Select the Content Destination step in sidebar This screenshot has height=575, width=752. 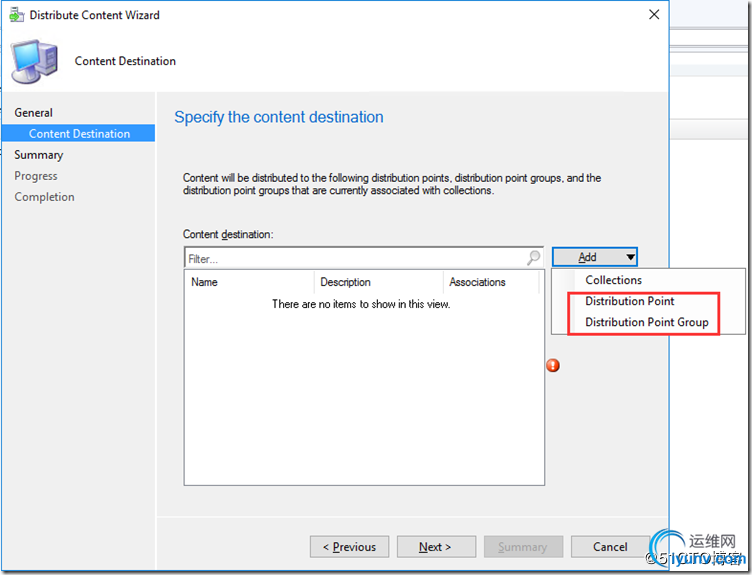[79, 134]
